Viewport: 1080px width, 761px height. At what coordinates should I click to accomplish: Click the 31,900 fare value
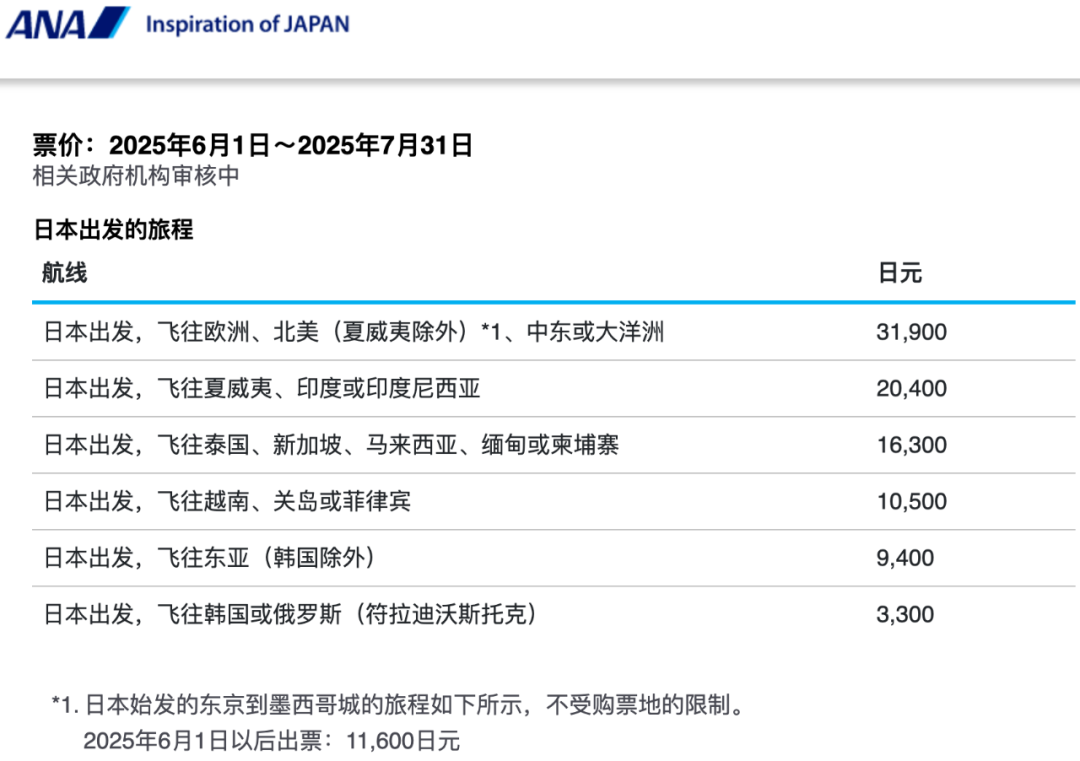(911, 332)
